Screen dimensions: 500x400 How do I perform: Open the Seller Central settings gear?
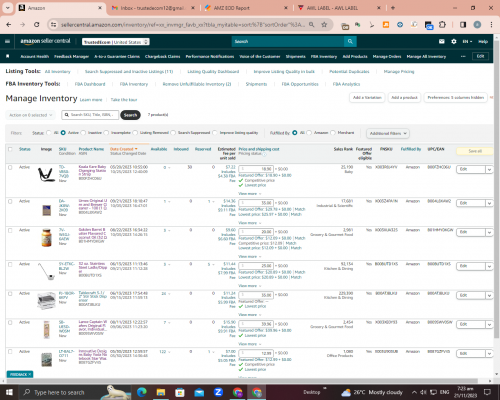tap(454, 41)
